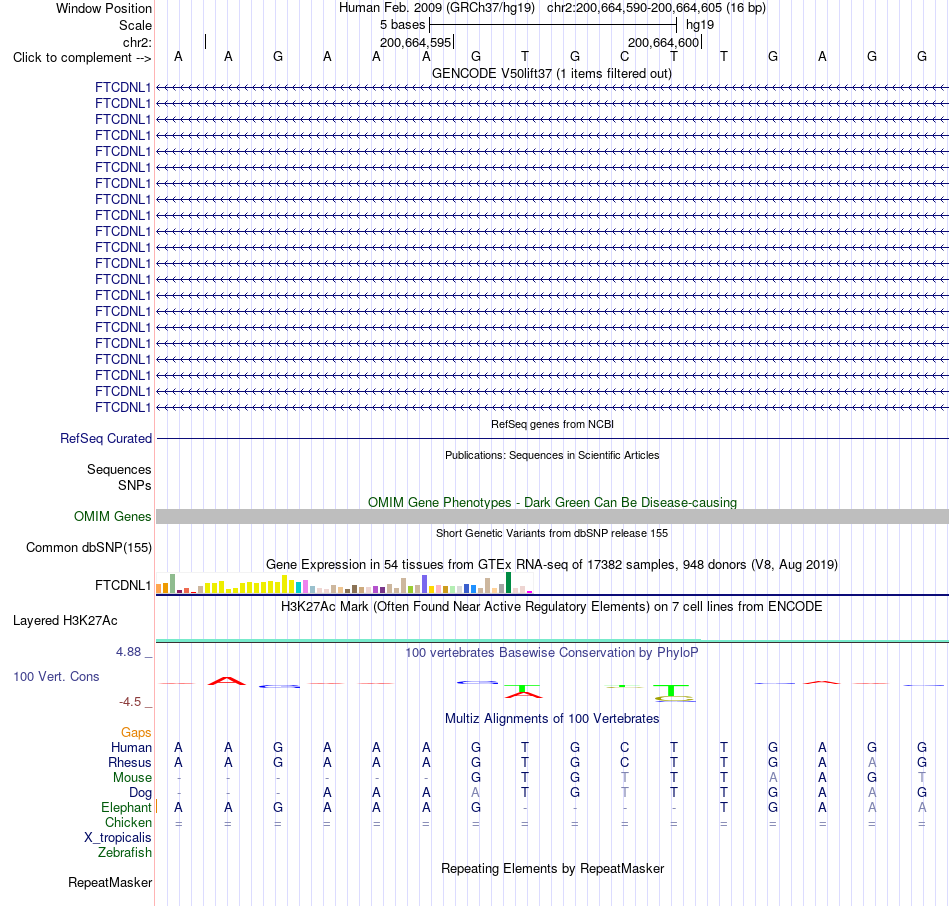Click the 200,664,595 coordinate marker

[x=416, y=42]
